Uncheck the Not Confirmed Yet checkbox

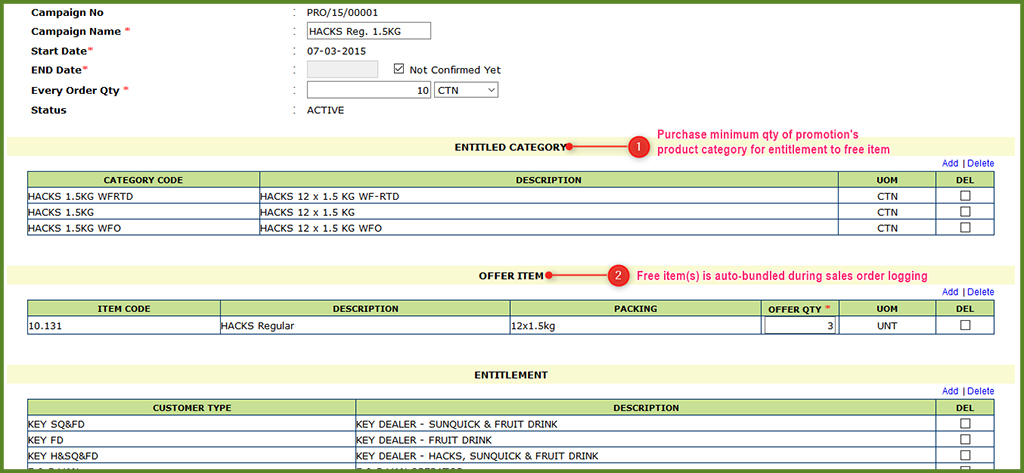click(399, 69)
